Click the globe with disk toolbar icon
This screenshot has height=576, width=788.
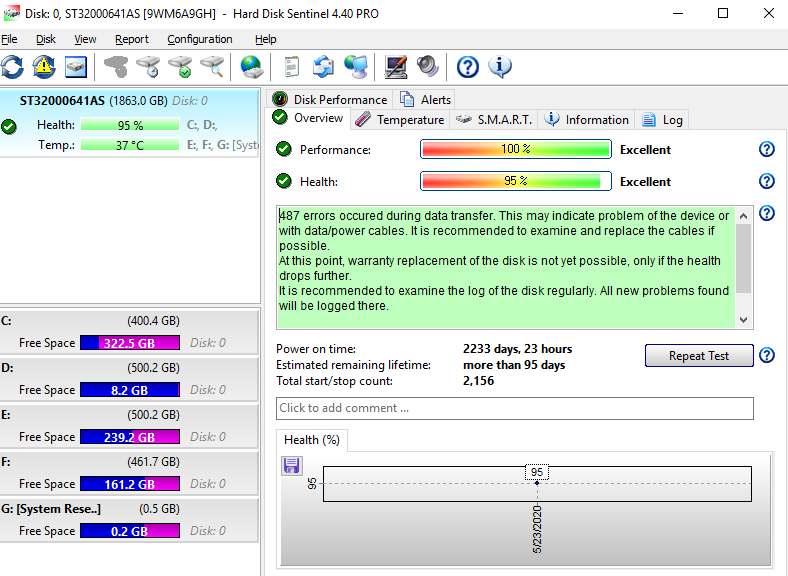[x=251, y=67]
